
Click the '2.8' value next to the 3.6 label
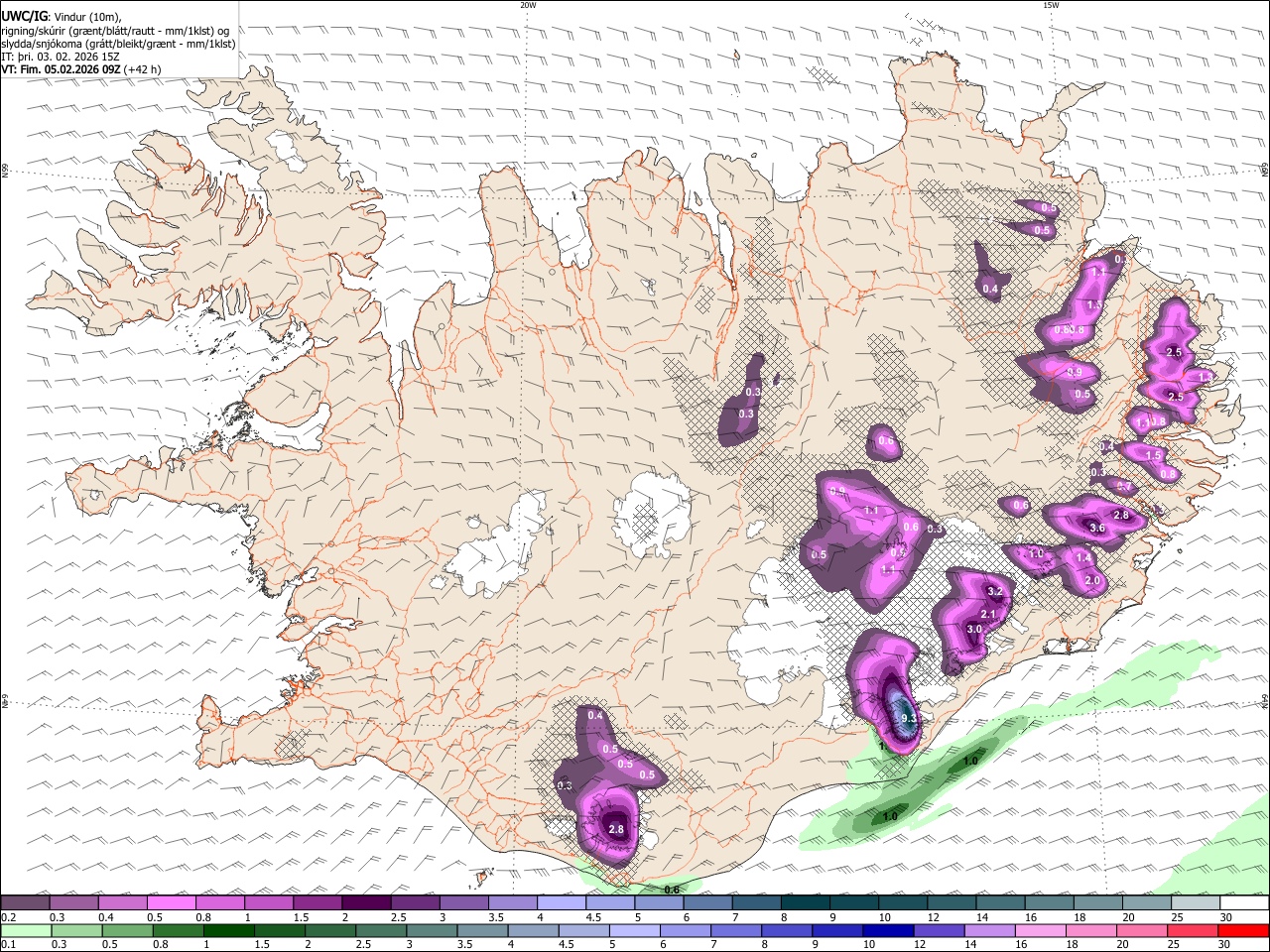(1121, 515)
